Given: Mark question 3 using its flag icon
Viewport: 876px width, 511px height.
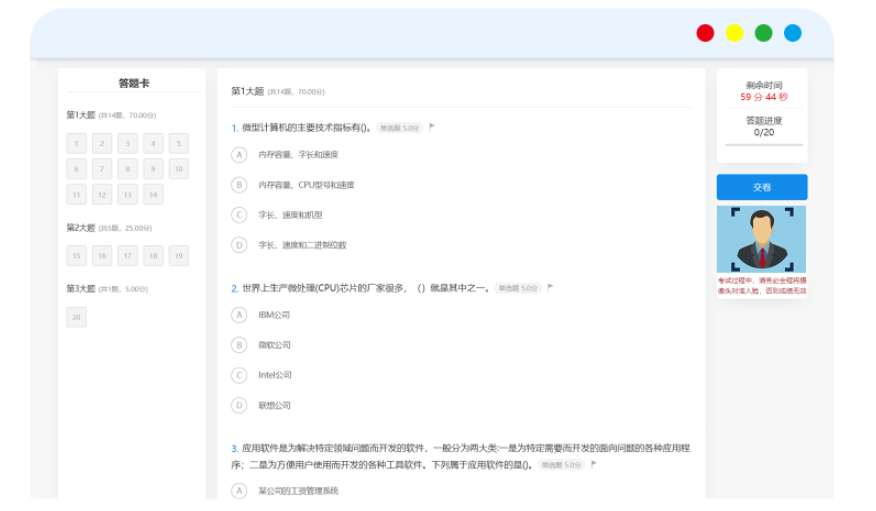Looking at the screenshot, I should pyautogui.click(x=593, y=464).
